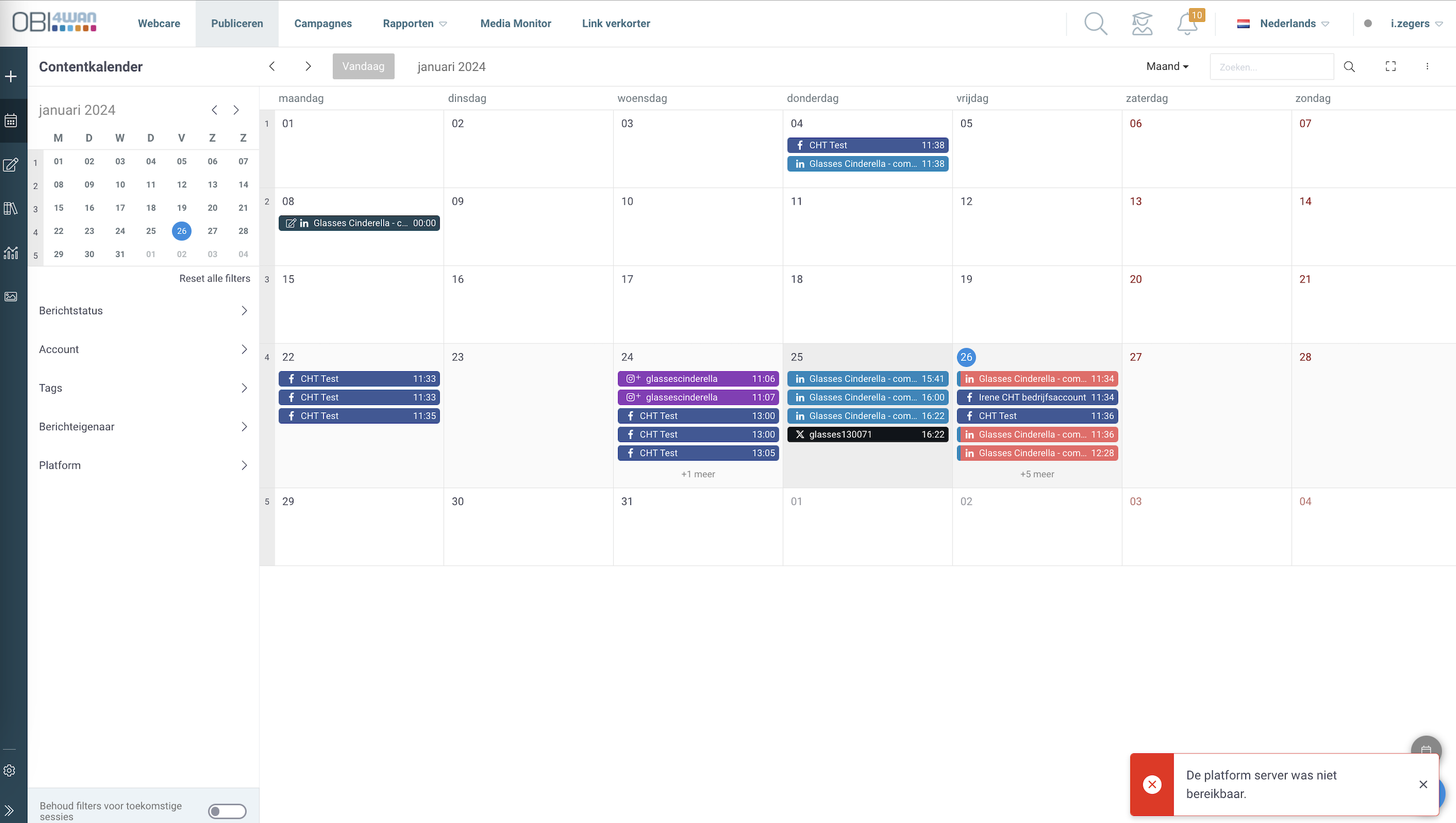1456x823 pixels.
Task: Open the Nederlands language dropdown
Action: 1284,24
